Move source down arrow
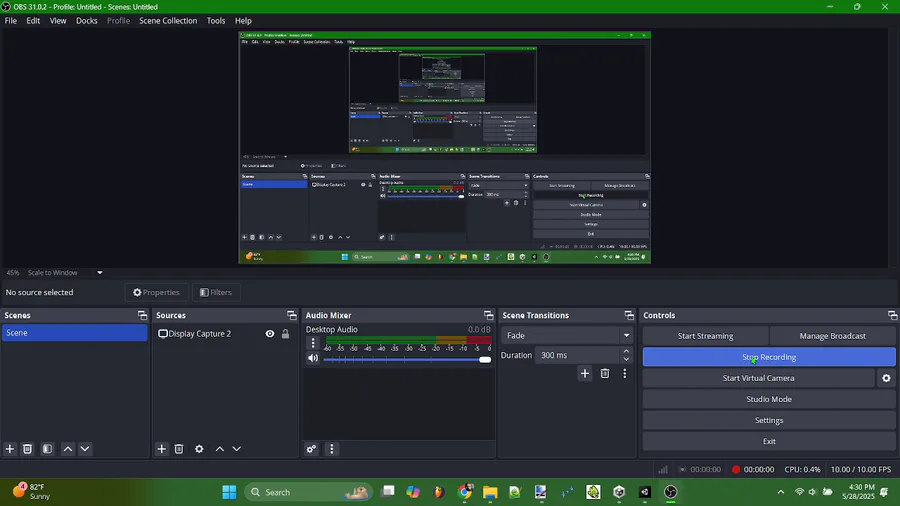This screenshot has height=506, width=900. (x=236, y=449)
